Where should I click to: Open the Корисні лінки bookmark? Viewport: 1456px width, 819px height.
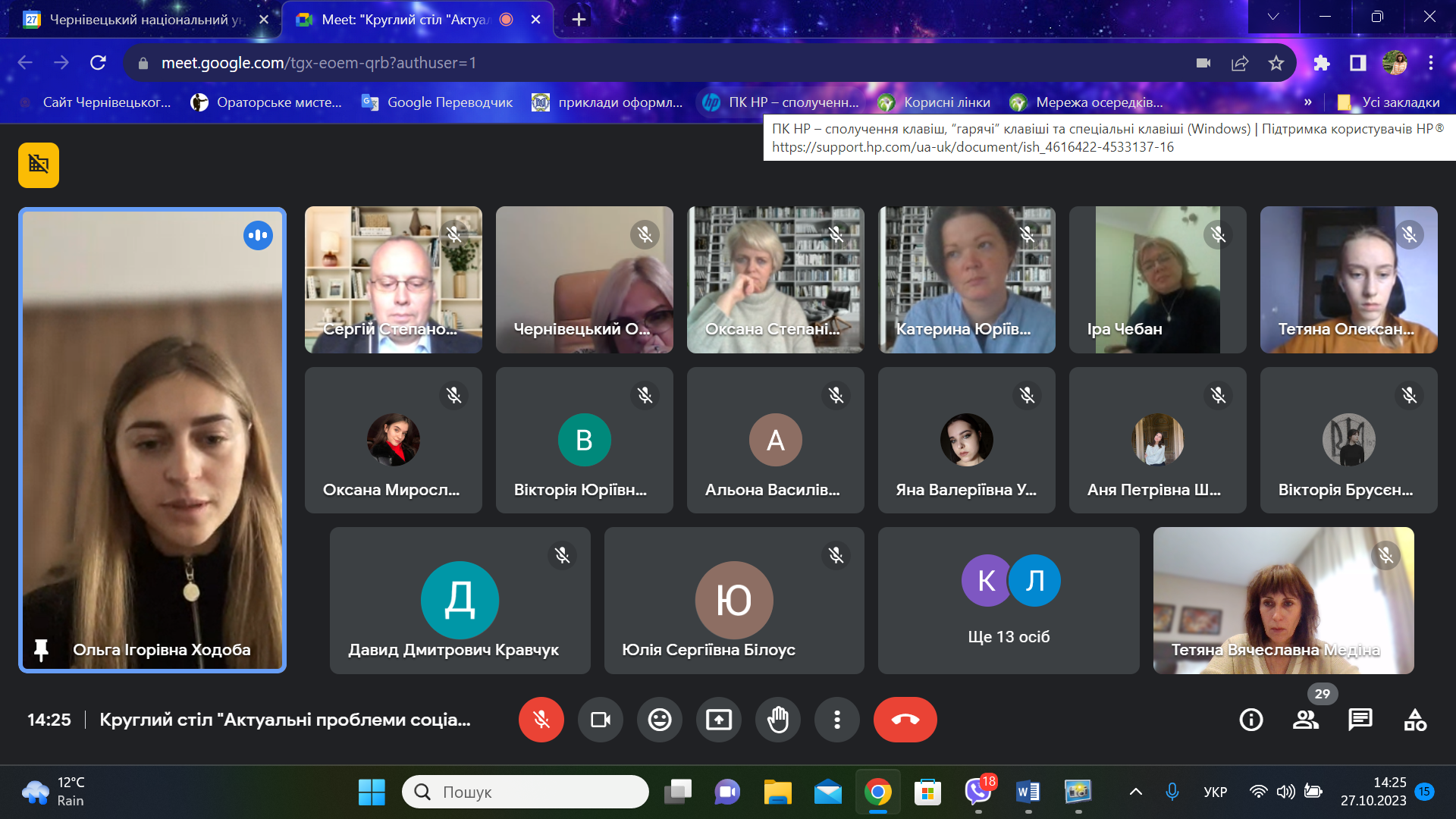click(934, 102)
